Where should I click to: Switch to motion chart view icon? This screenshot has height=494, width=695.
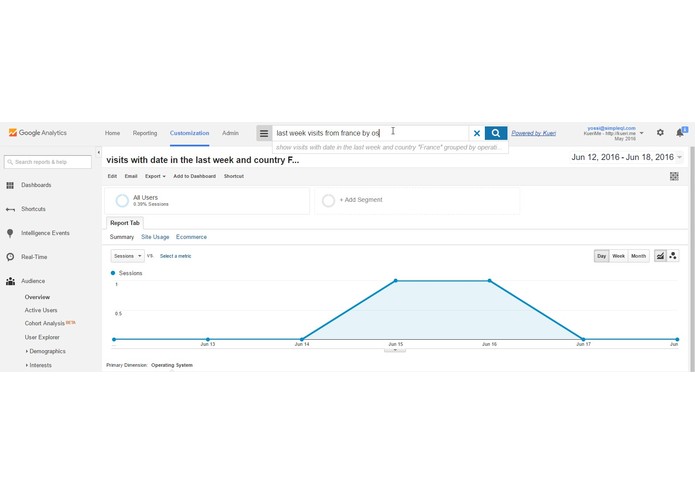pyautogui.click(x=673, y=256)
